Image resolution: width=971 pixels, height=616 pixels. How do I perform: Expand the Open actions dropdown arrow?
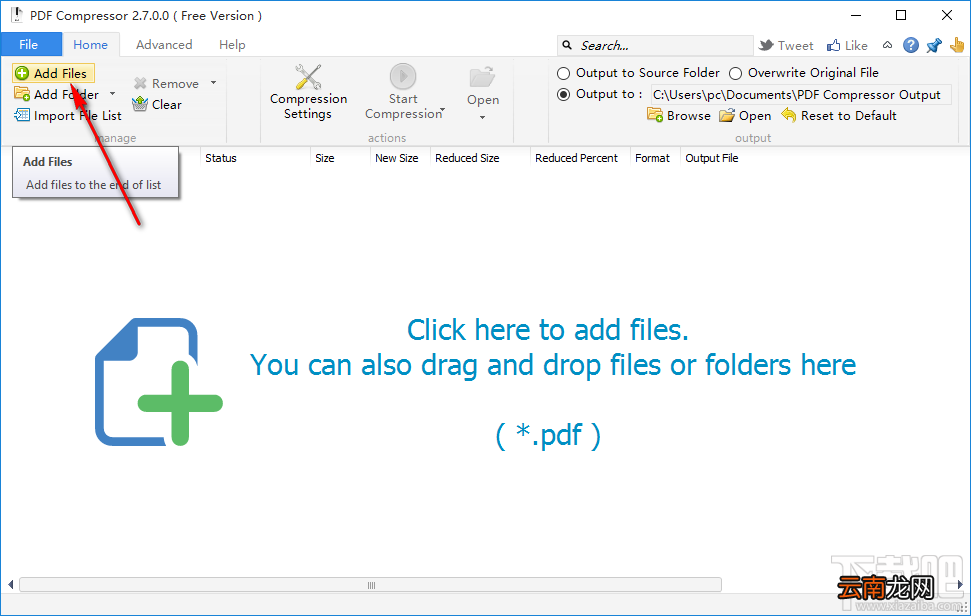[x=482, y=117]
